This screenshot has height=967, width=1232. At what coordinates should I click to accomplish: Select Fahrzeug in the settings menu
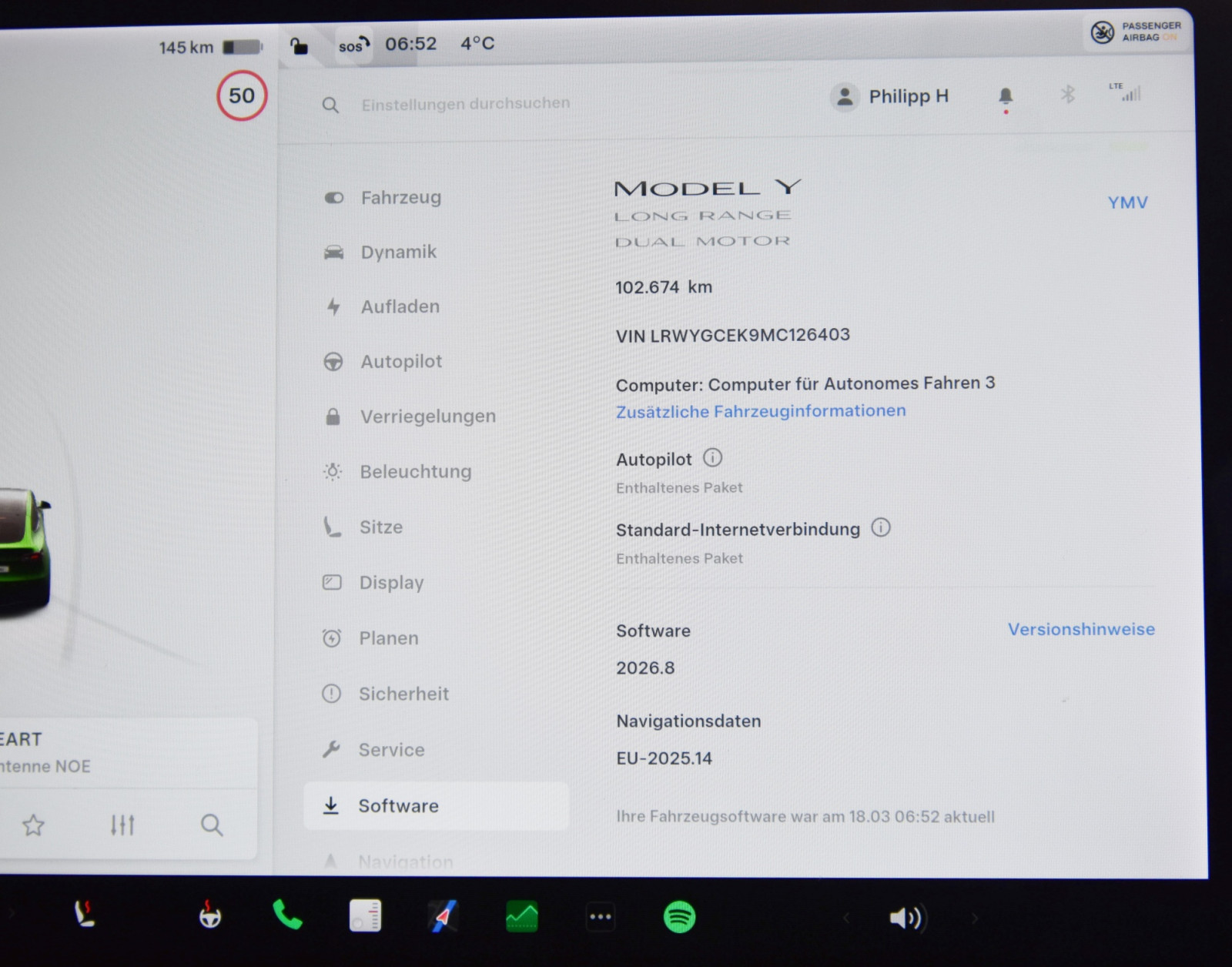click(400, 198)
